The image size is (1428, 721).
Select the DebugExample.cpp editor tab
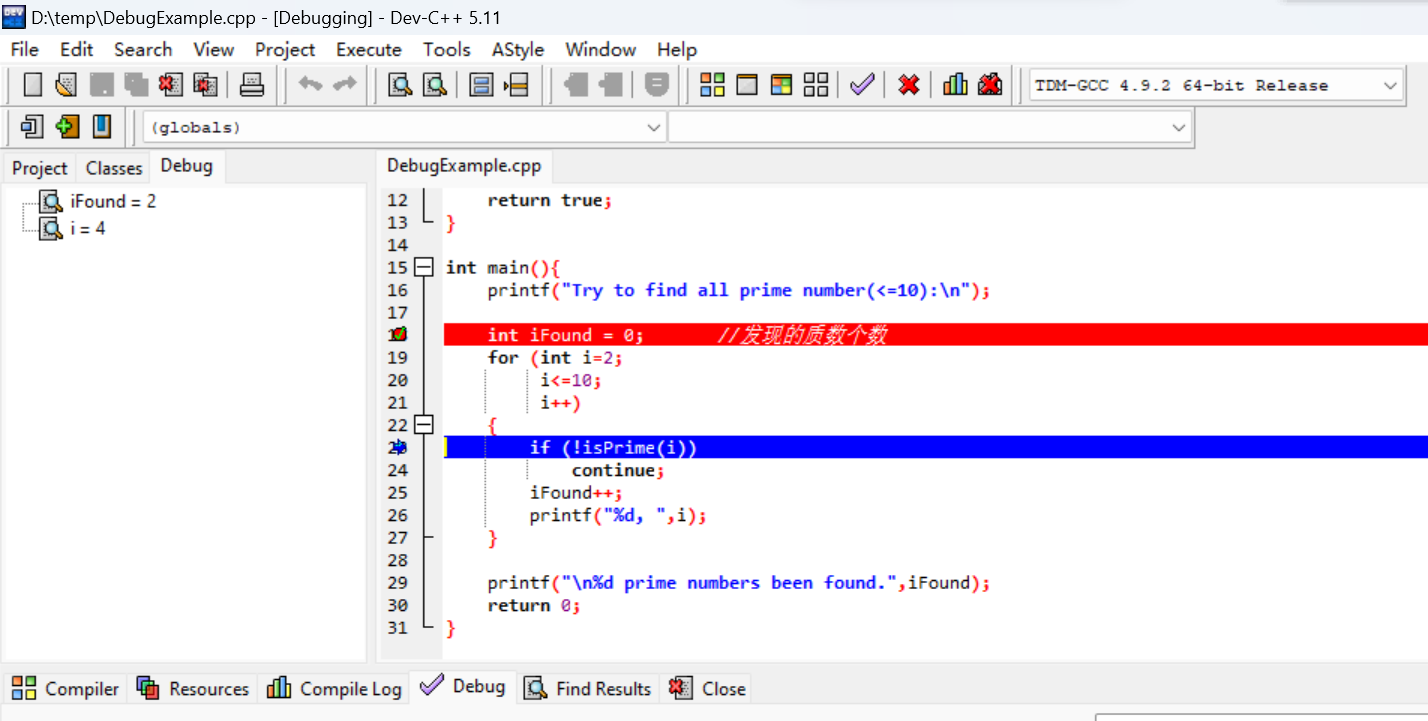coord(464,166)
